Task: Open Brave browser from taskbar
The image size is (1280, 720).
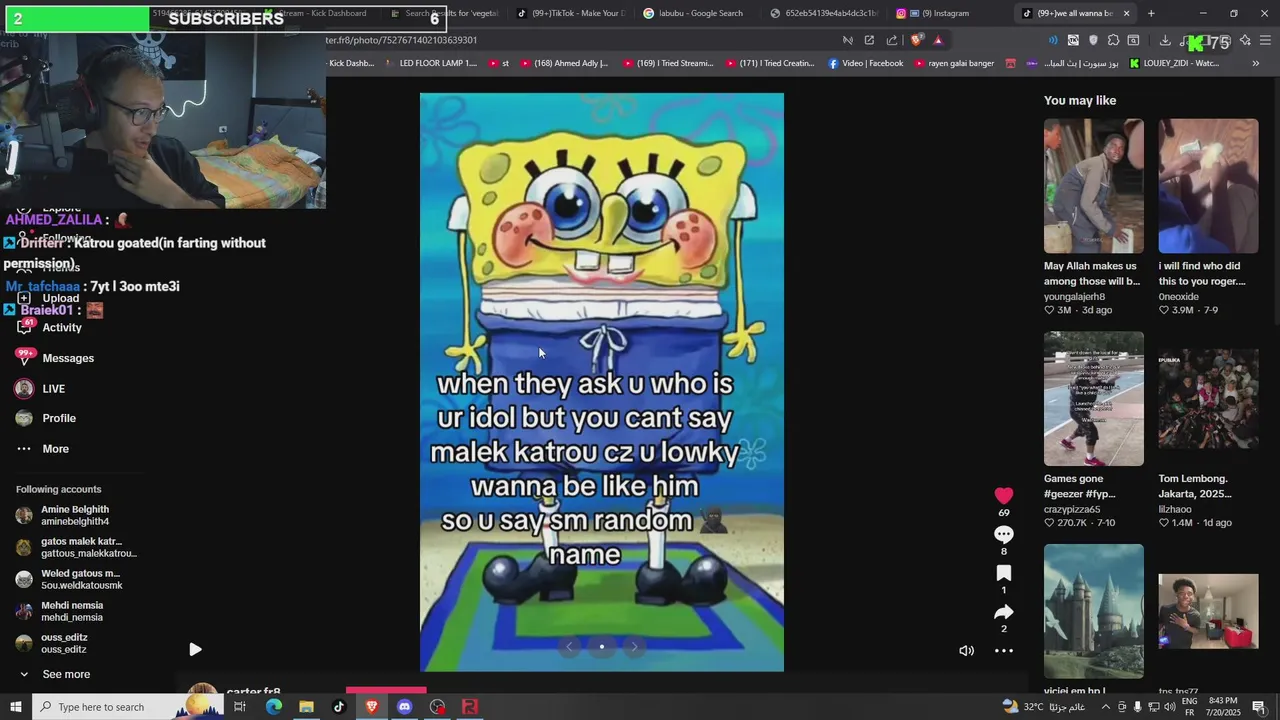Action: click(x=372, y=707)
